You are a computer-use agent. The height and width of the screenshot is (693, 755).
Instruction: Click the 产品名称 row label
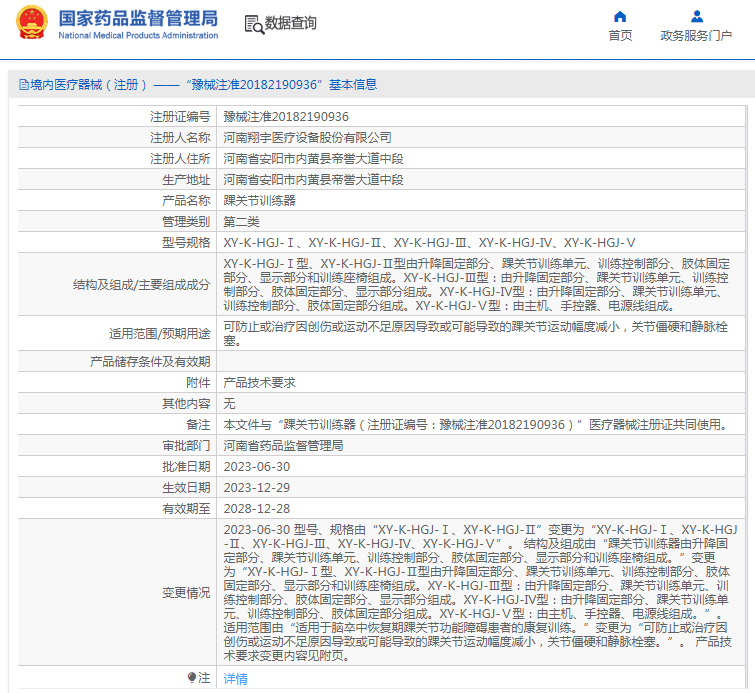[x=186, y=200]
